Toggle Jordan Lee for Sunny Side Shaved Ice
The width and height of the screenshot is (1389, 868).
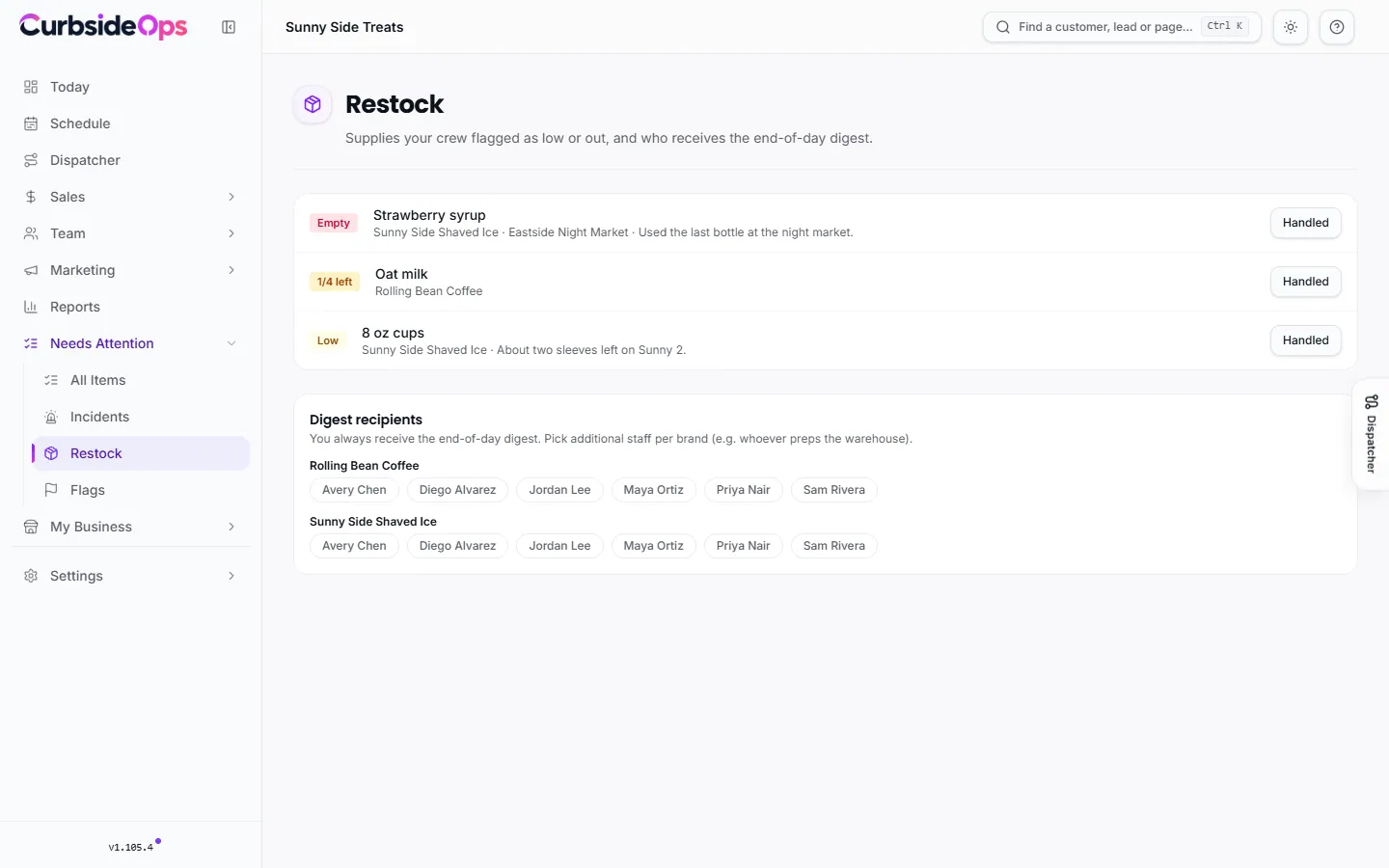559,546
